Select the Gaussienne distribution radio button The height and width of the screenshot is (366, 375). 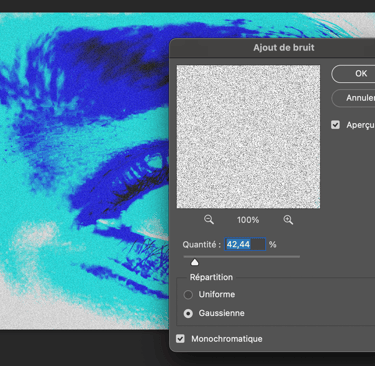(188, 314)
